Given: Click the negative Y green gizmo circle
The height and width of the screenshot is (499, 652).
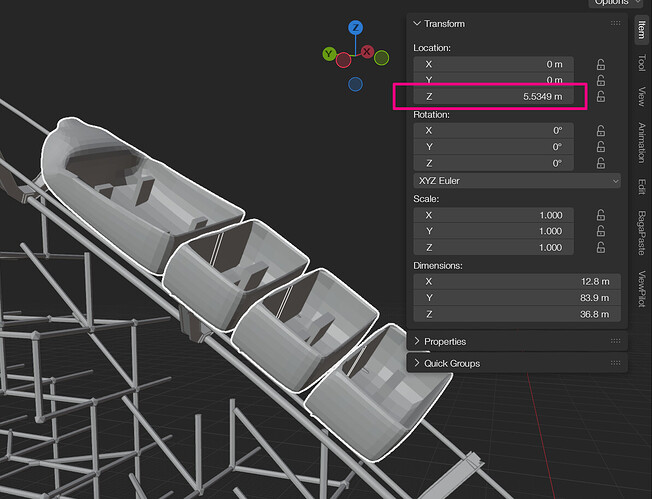Looking at the screenshot, I should (381, 58).
